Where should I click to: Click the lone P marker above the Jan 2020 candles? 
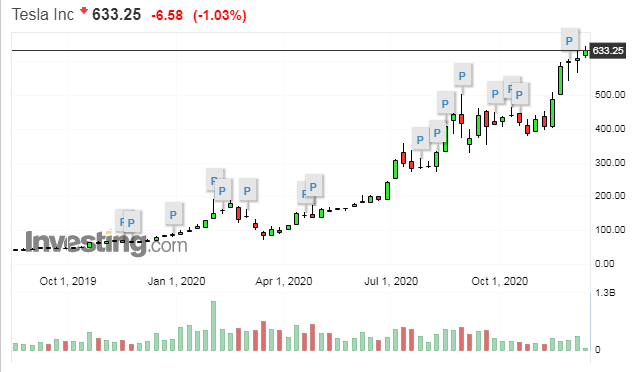(173, 214)
